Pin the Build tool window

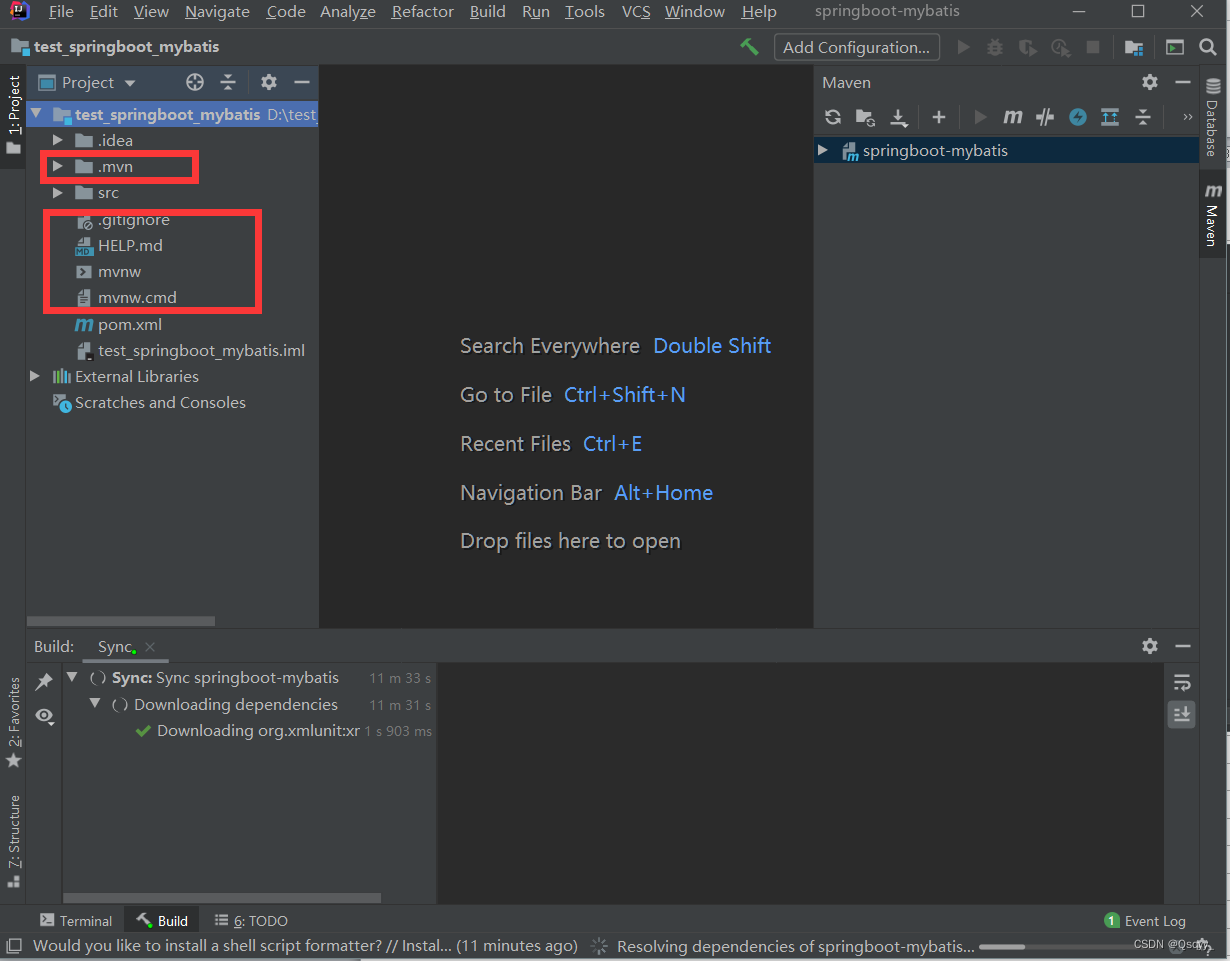coord(44,680)
